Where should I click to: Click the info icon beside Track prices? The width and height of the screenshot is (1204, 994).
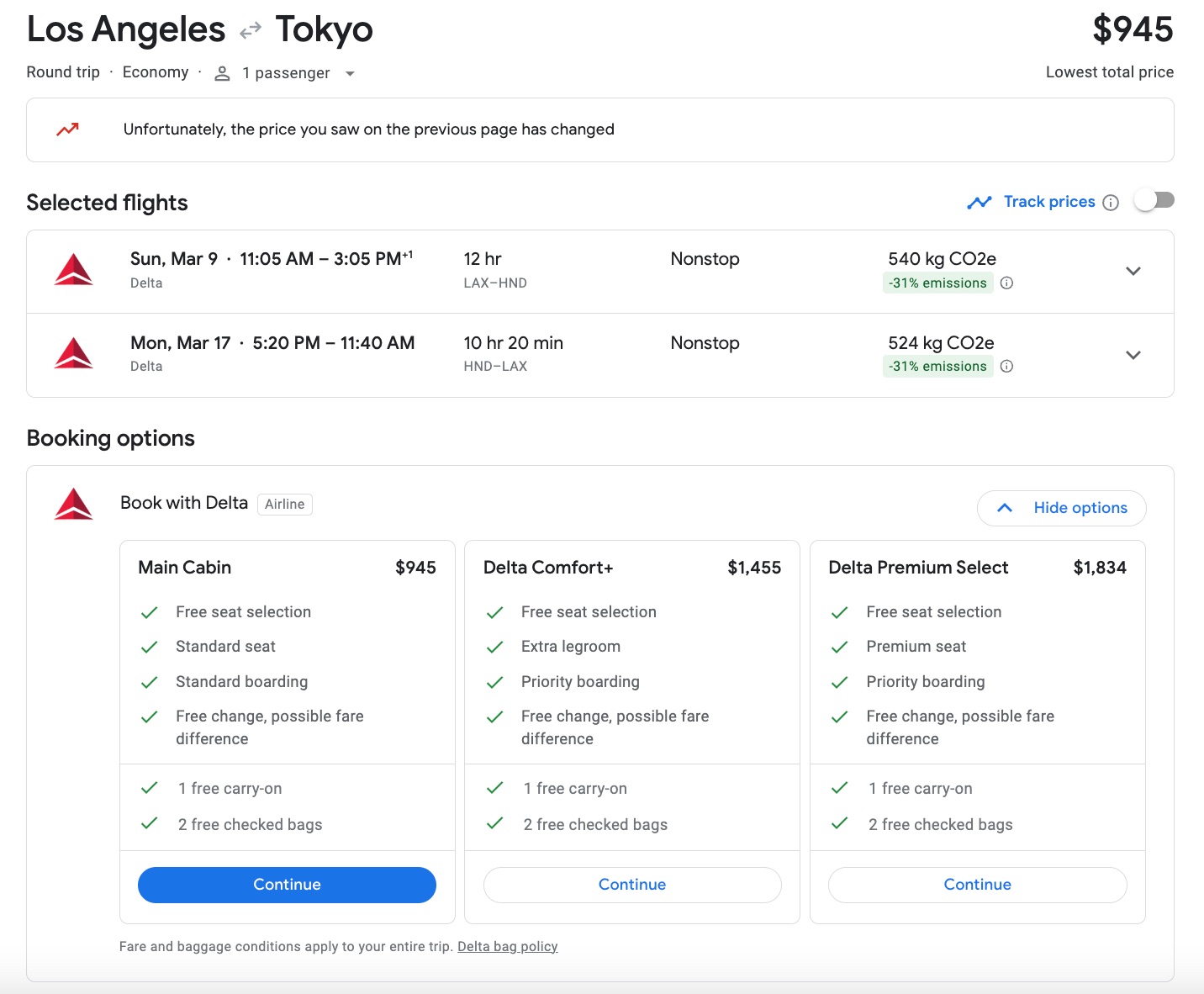[1112, 202]
